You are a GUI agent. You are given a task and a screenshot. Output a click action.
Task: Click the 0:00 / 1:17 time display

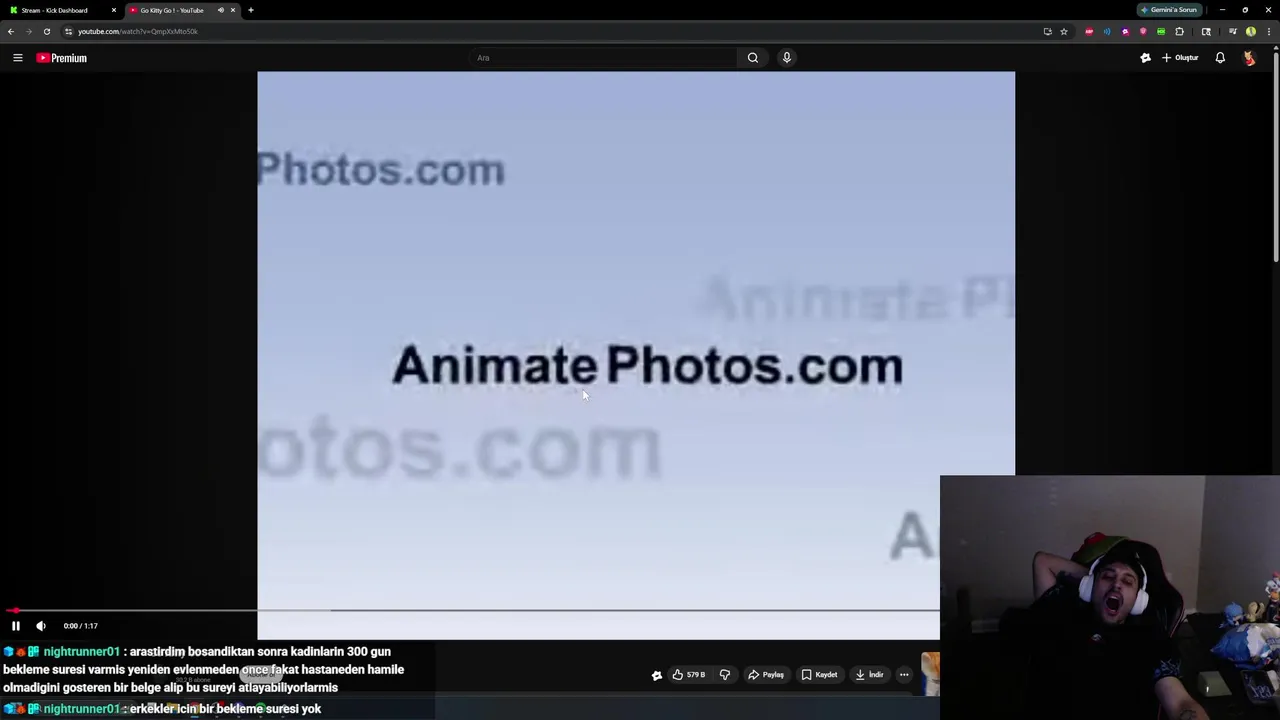click(80, 626)
